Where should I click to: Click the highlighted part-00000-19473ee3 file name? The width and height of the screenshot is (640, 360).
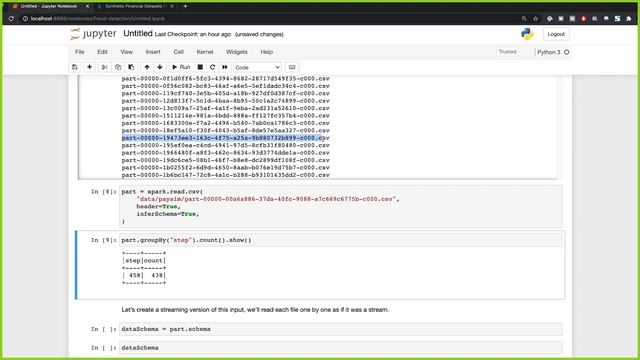pos(225,138)
